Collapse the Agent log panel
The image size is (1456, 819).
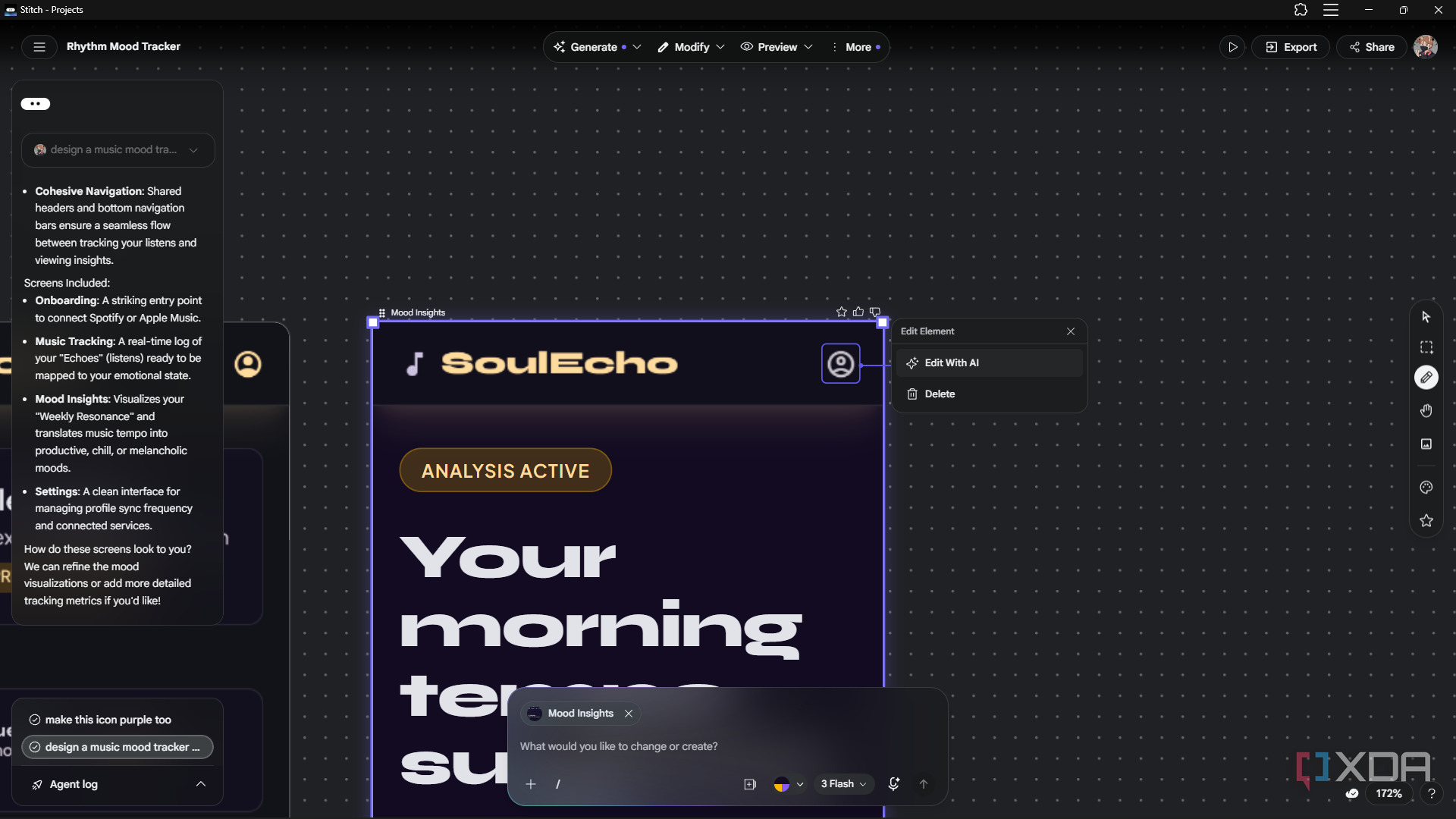click(x=200, y=784)
